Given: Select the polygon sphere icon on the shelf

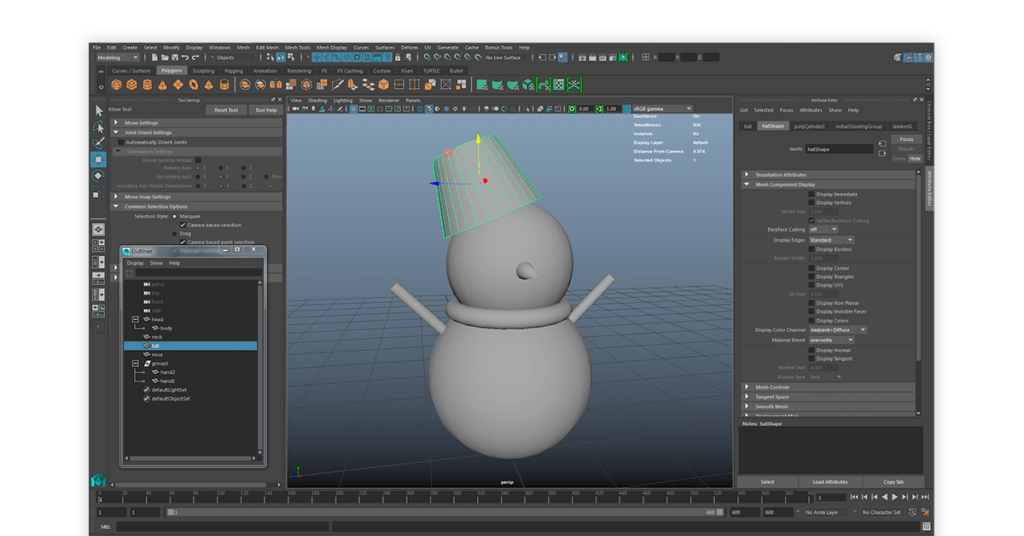Looking at the screenshot, I should 117,85.
